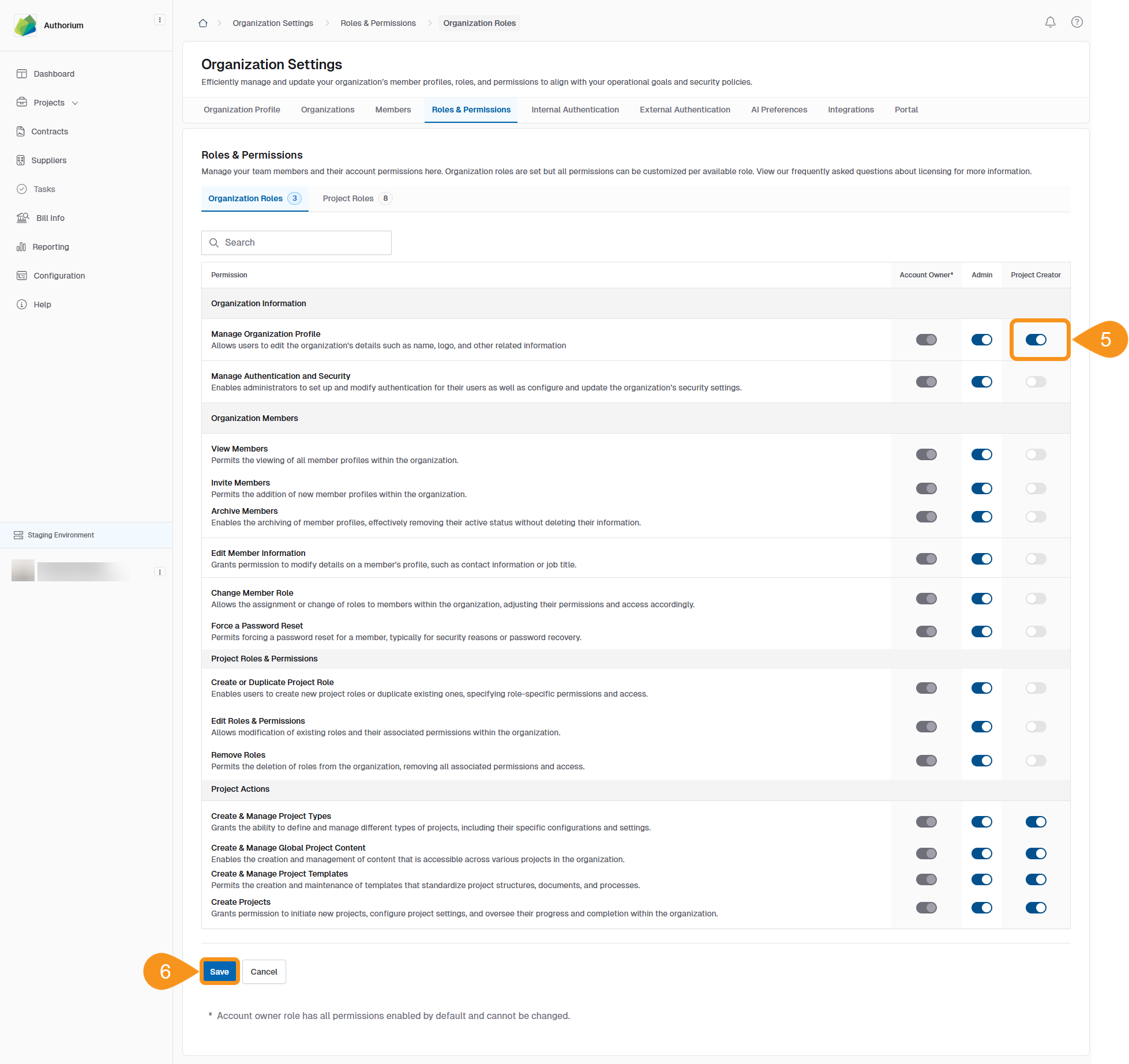Open the help question mark icon
Viewport: 1129px width, 1064px height.
pos(1077,22)
